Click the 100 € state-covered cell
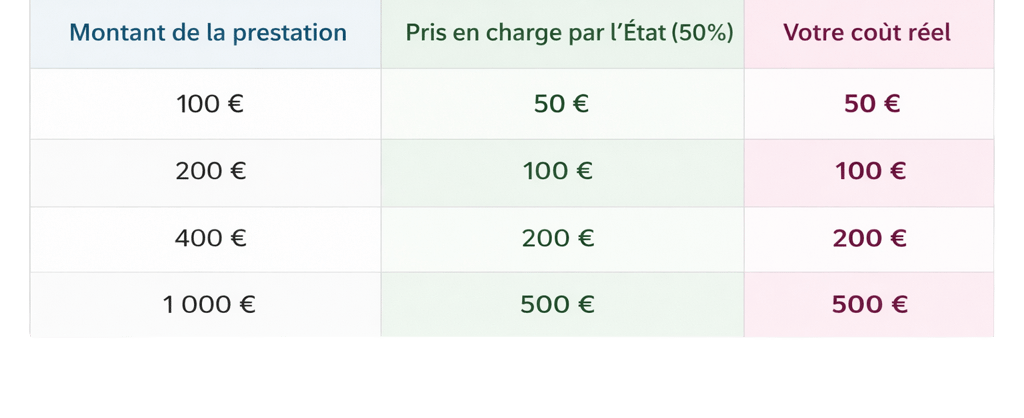 (x=558, y=171)
